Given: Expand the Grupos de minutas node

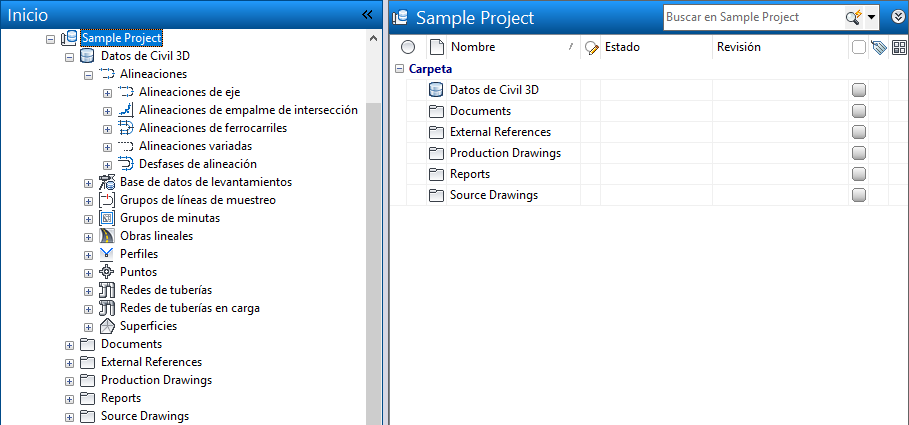Looking at the screenshot, I should [x=88, y=218].
